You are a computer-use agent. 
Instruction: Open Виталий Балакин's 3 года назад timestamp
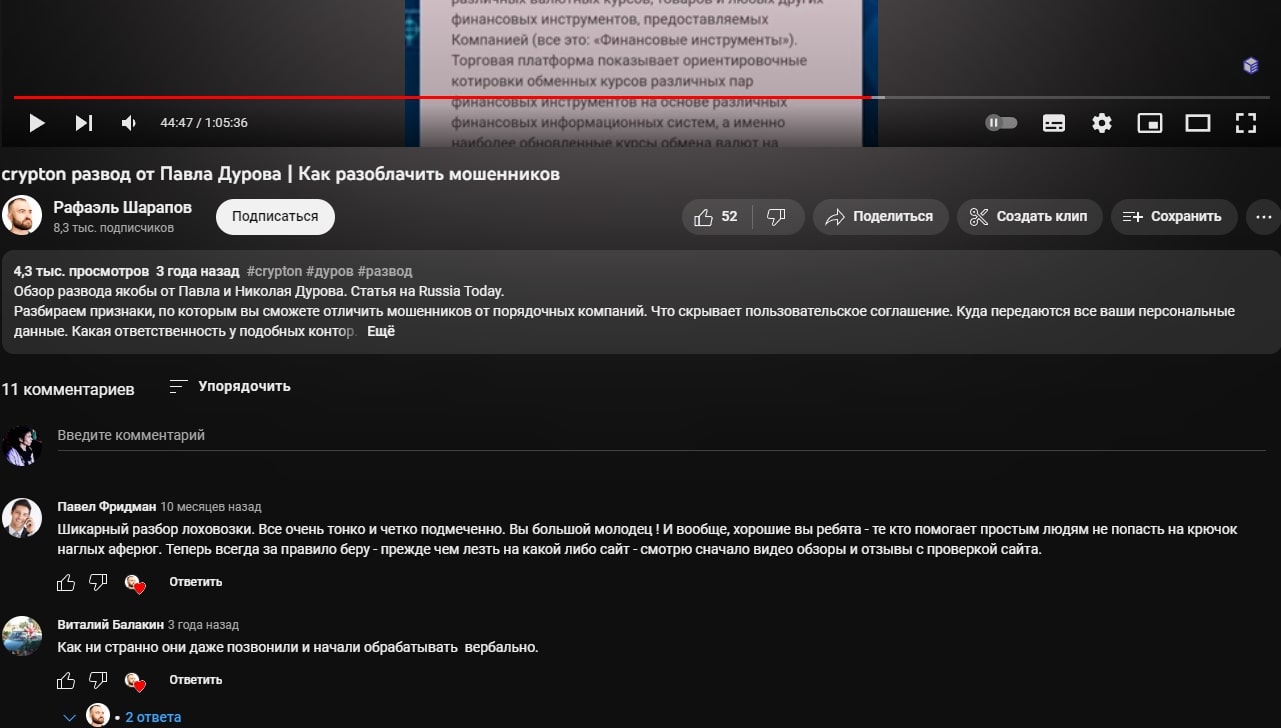pos(204,625)
